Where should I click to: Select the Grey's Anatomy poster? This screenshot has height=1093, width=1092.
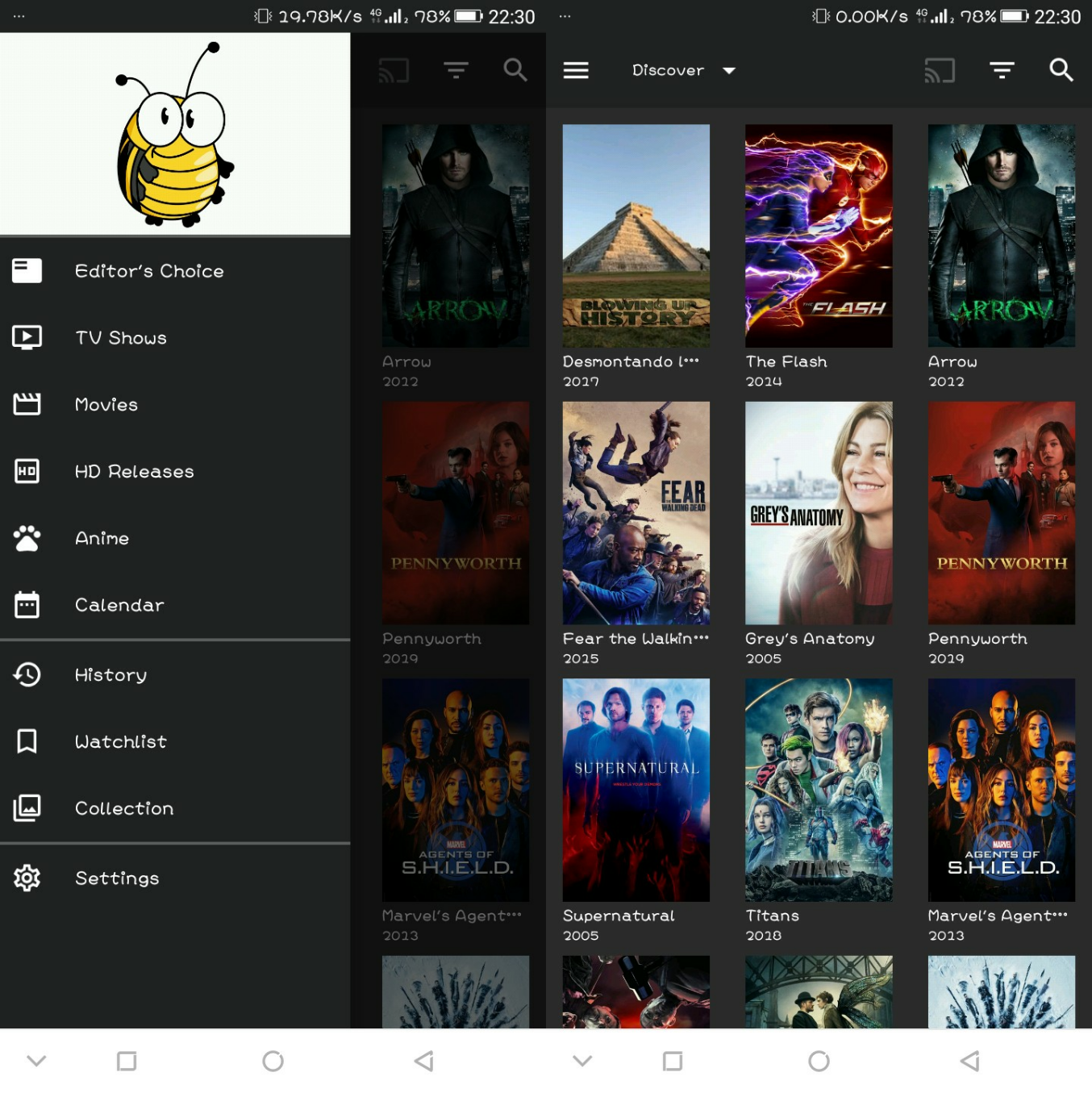819,513
